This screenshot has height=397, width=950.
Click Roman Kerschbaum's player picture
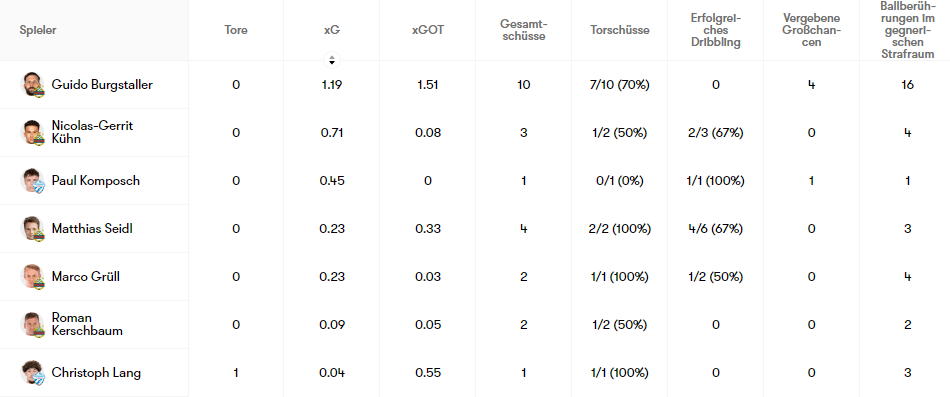click(33, 324)
